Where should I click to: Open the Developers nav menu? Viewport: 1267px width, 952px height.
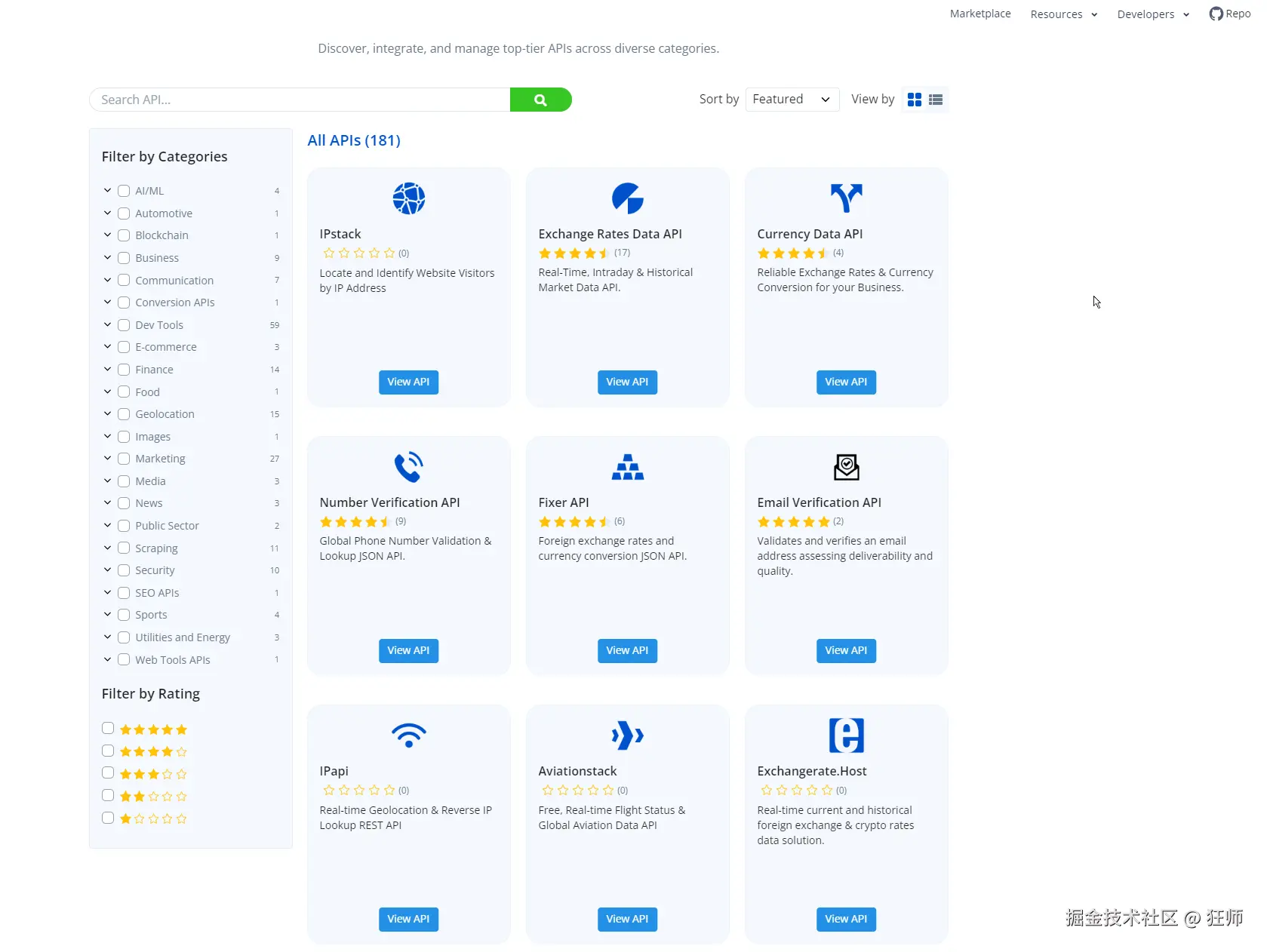[1153, 14]
